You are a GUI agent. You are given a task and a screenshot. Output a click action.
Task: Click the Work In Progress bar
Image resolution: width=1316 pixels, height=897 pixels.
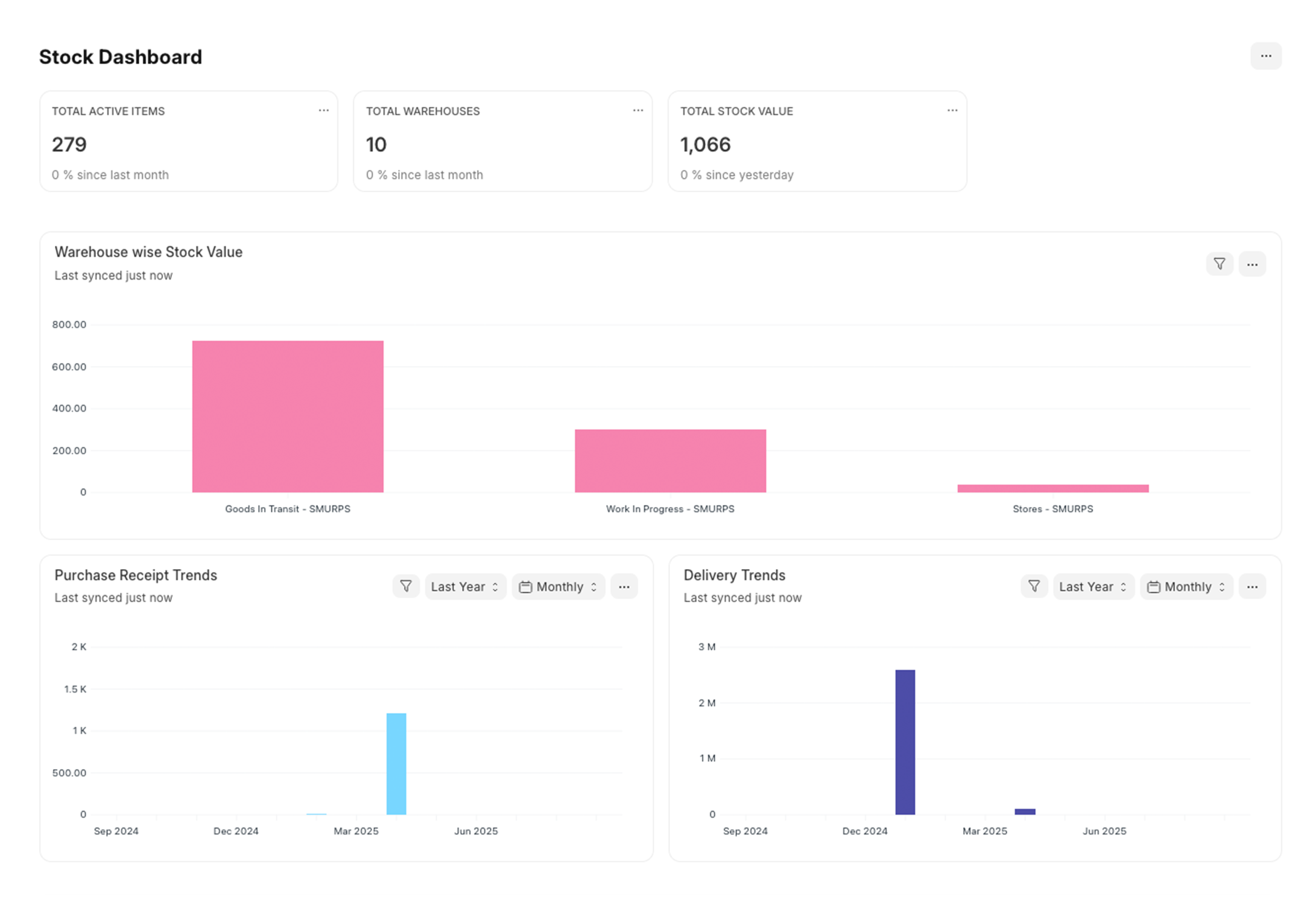tap(670, 461)
